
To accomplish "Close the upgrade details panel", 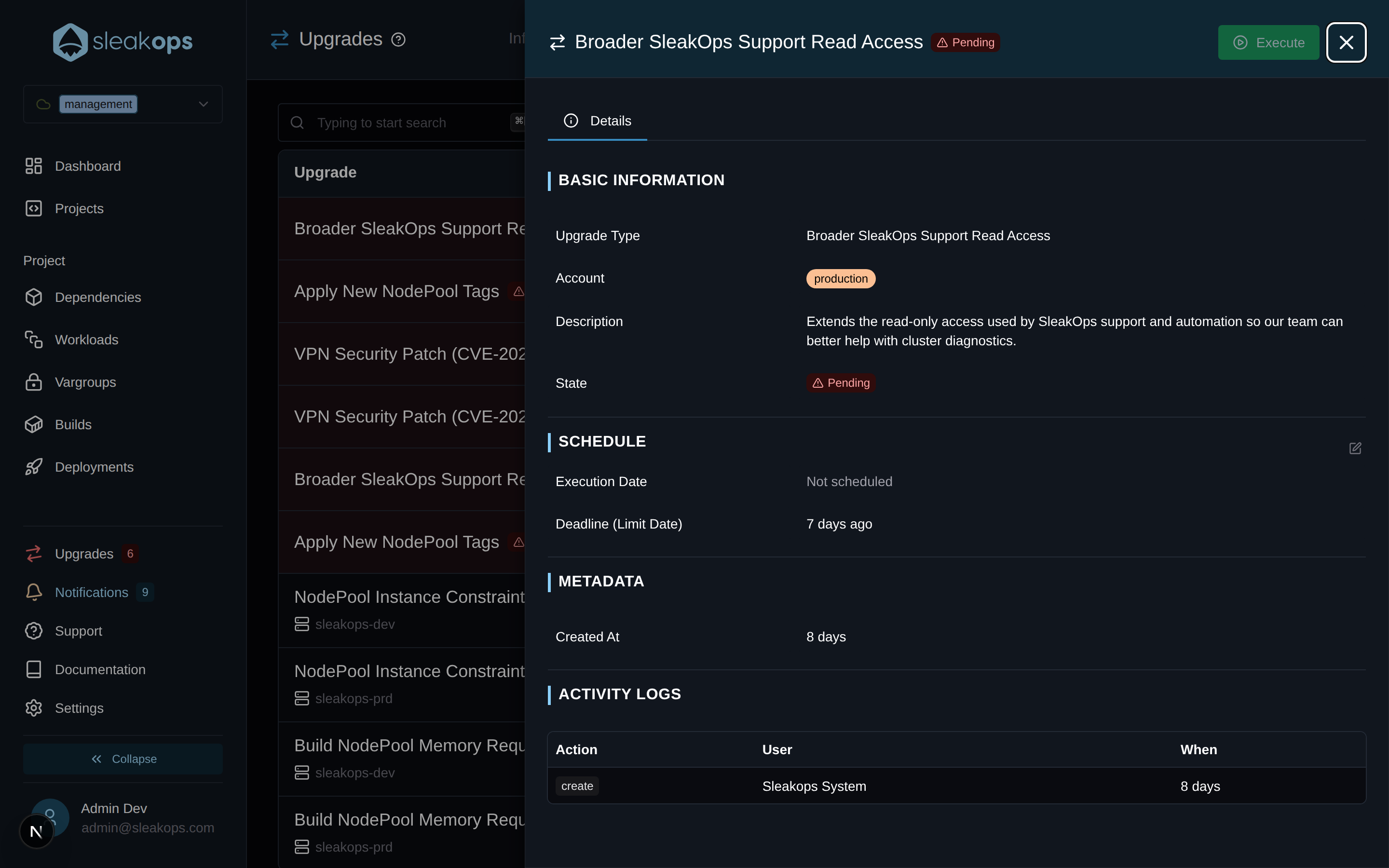I will pos(1346,42).
